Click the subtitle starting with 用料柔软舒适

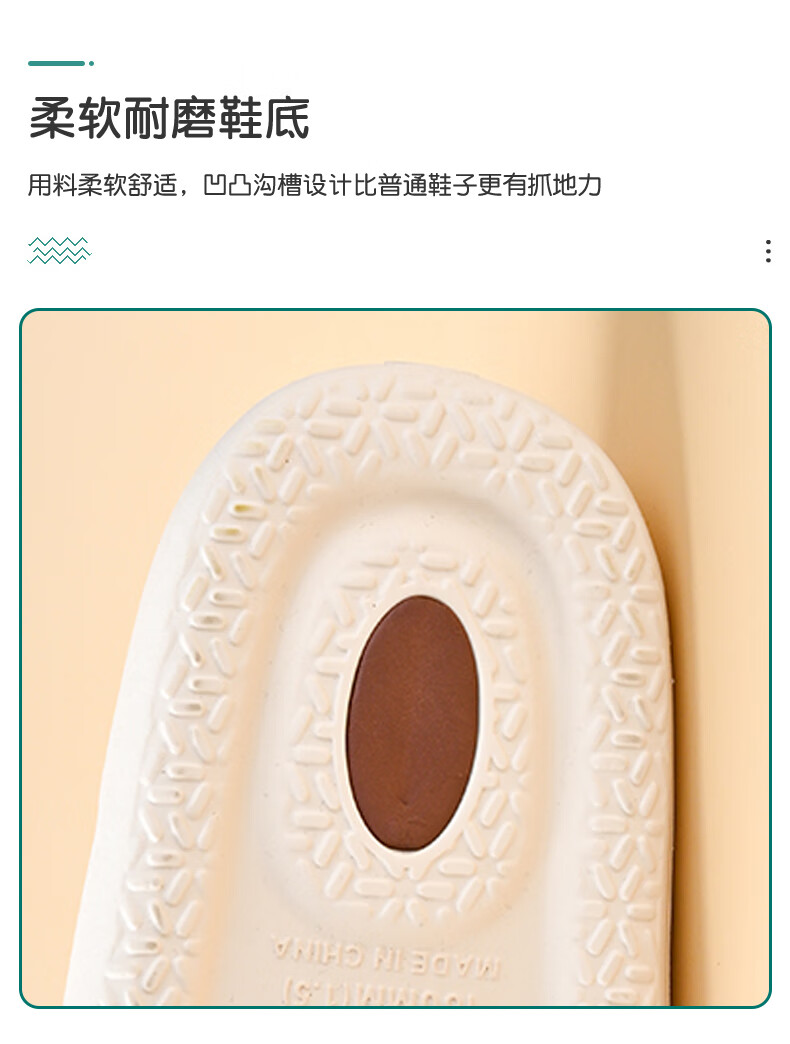[314, 184]
